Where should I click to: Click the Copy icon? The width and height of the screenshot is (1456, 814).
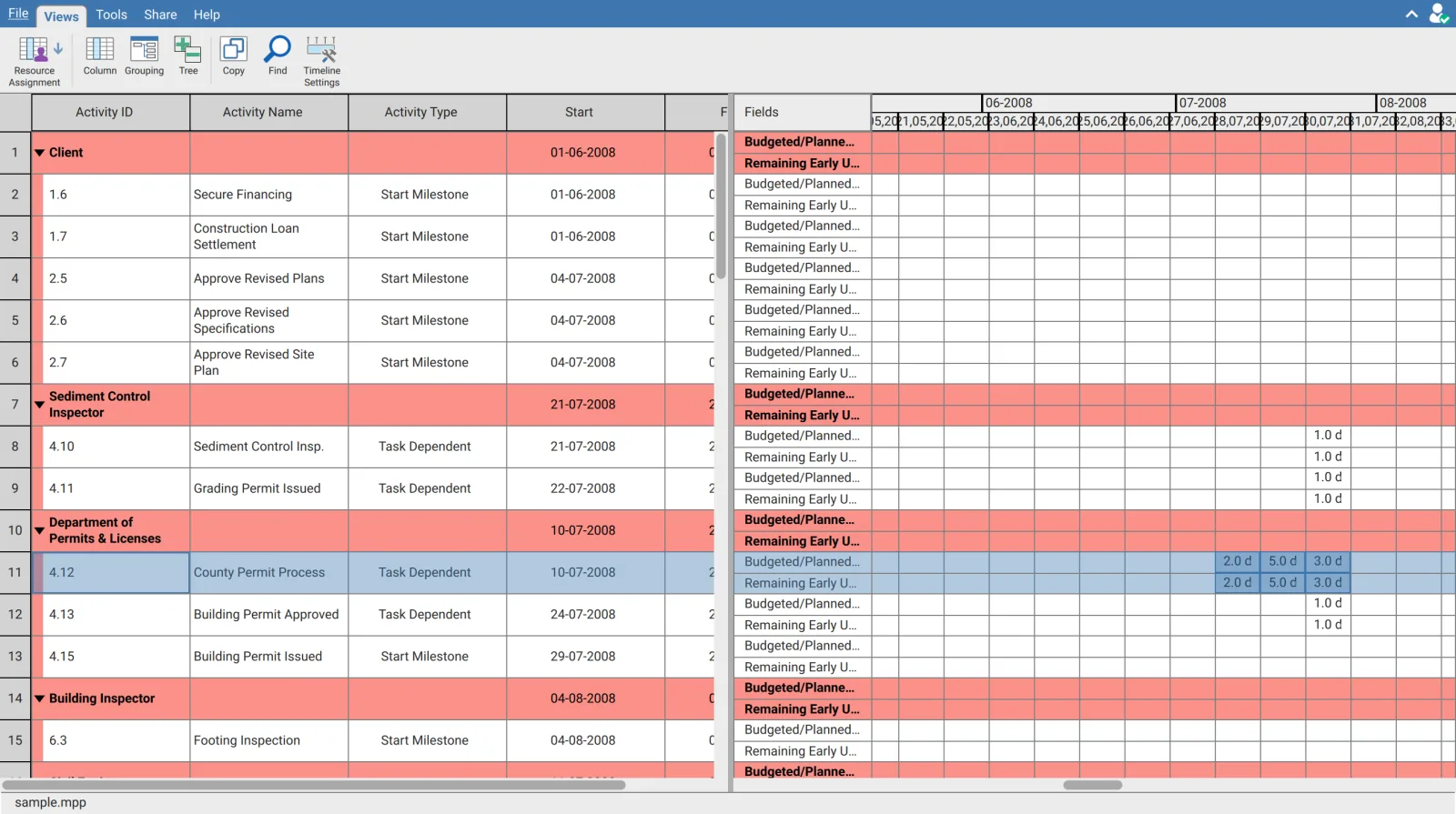tap(234, 56)
